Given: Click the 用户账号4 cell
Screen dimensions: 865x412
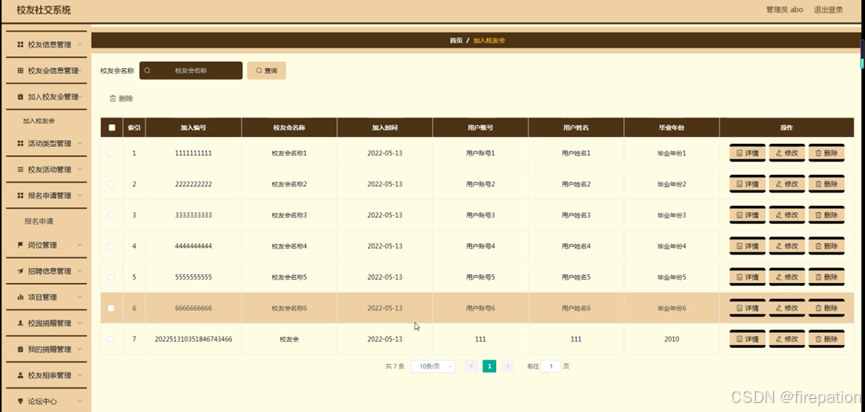Looking at the screenshot, I should [480, 246].
